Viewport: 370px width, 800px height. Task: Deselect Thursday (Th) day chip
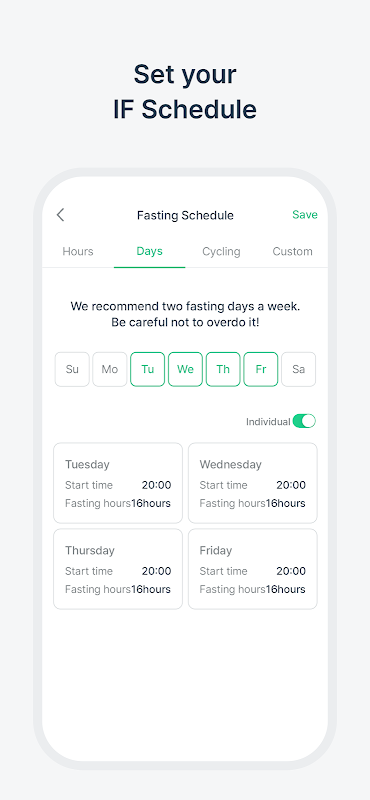pos(223,369)
